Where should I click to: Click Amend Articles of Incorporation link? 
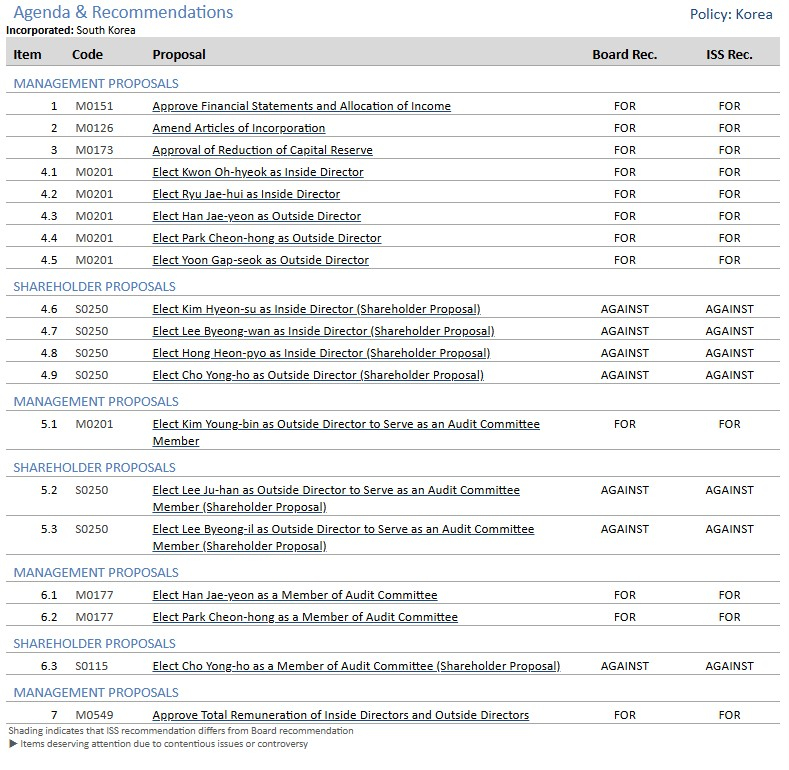[x=238, y=128]
